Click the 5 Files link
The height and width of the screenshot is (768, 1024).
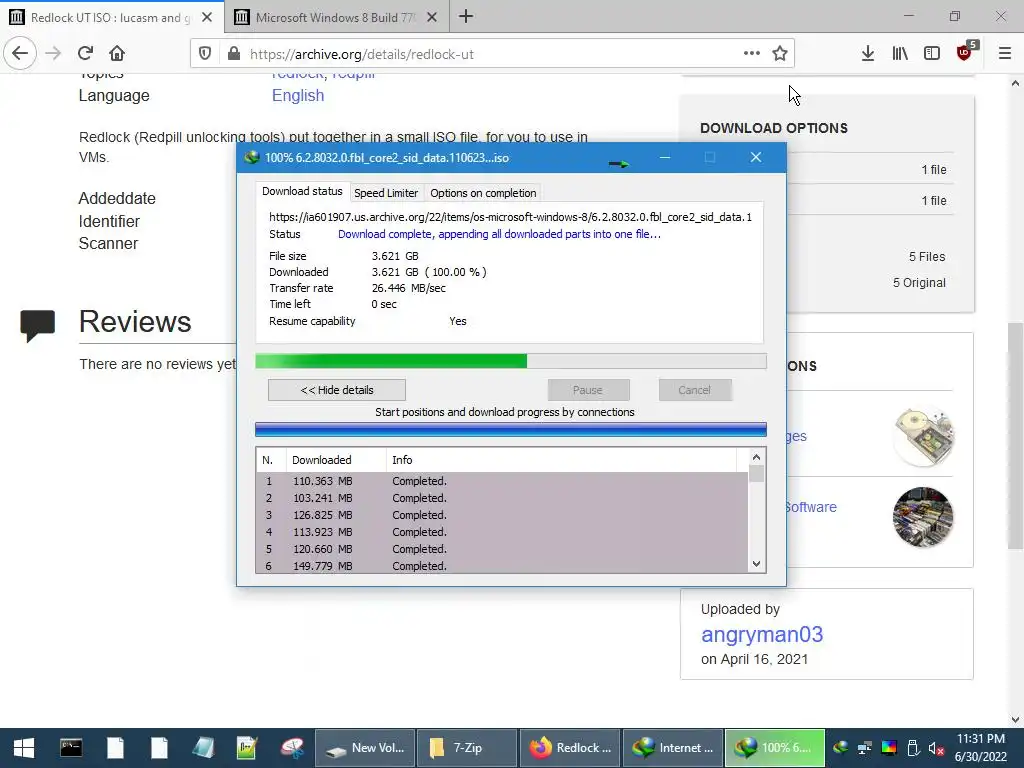coord(927,257)
